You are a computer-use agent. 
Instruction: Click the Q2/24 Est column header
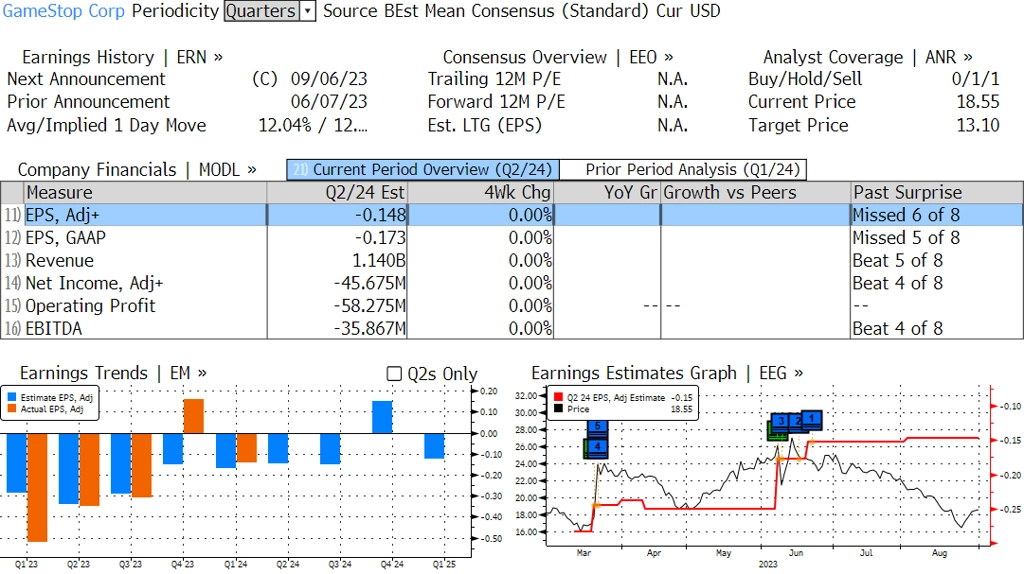(337, 193)
